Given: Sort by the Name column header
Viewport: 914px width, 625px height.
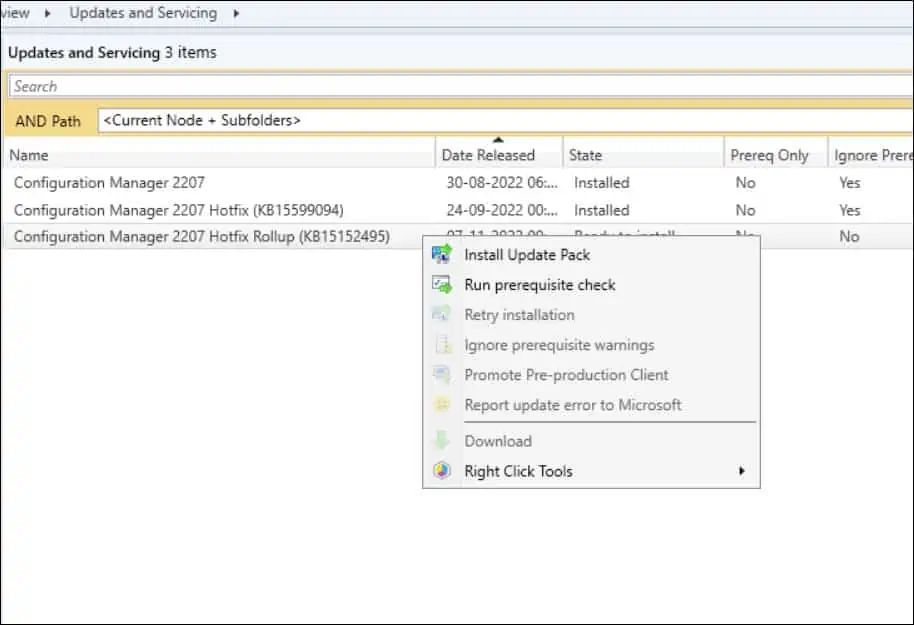Looking at the screenshot, I should point(219,155).
